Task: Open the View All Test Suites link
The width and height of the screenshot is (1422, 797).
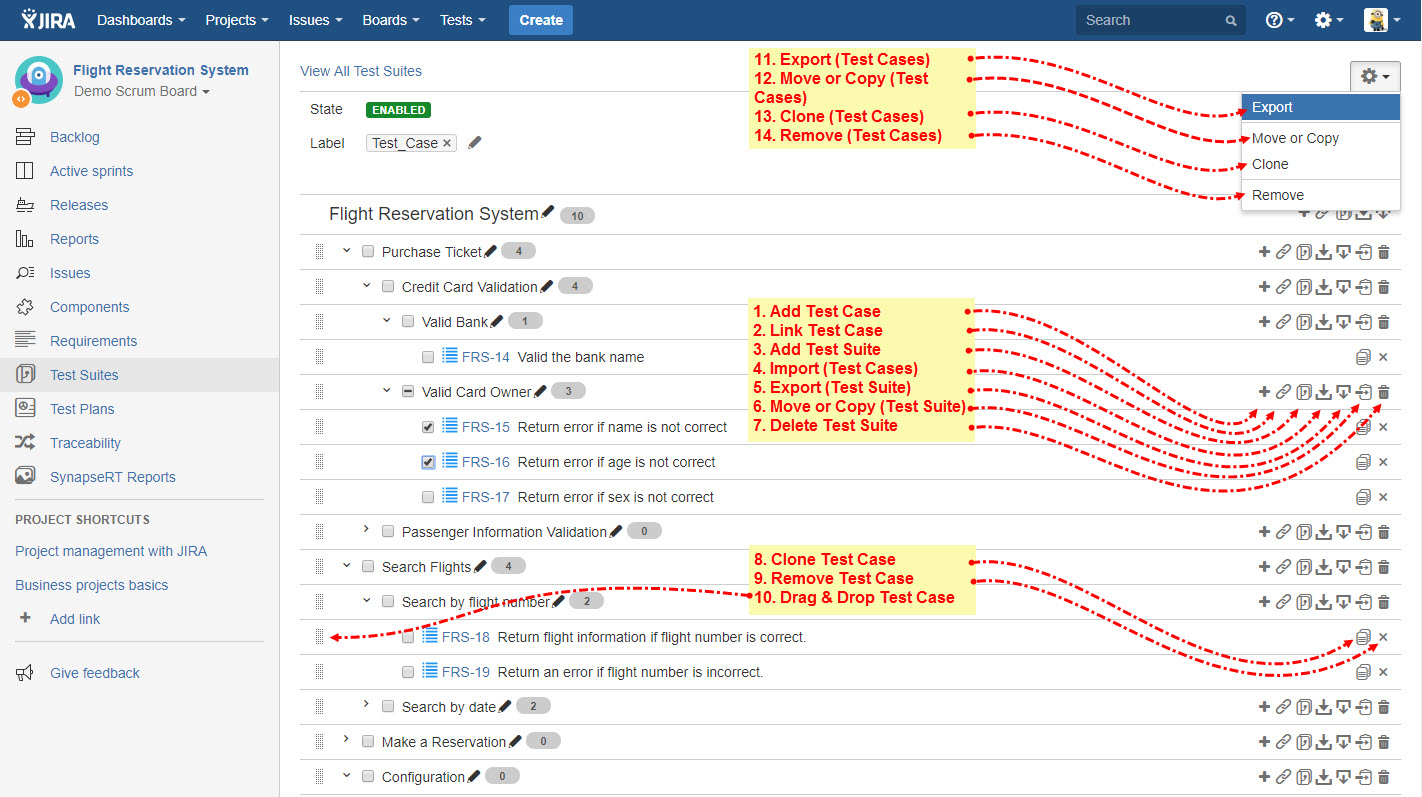Action: [361, 71]
